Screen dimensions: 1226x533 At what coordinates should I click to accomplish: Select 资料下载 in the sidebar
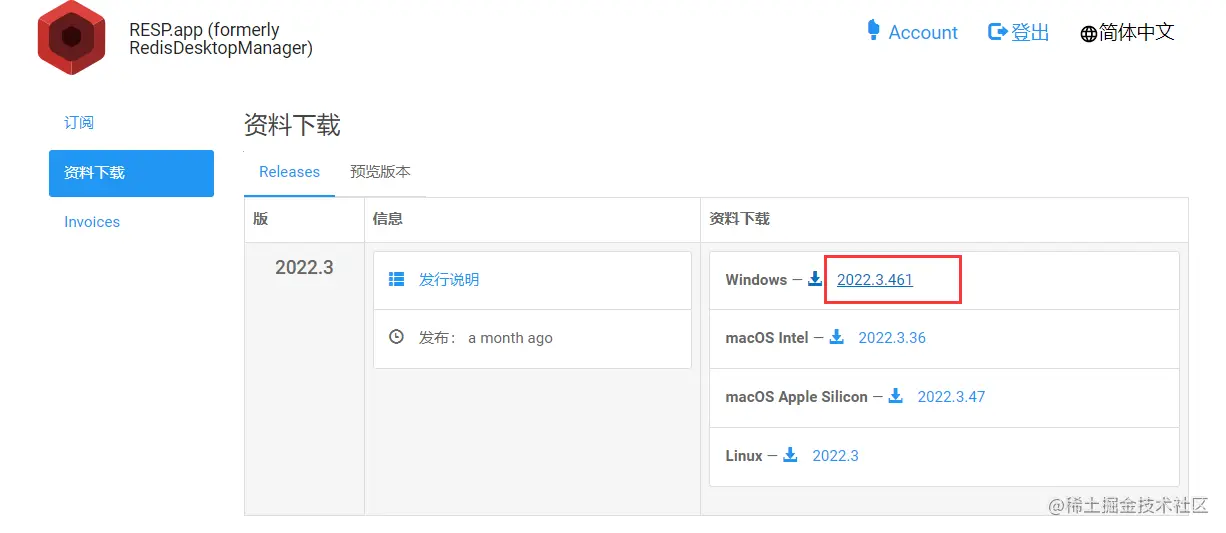(131, 173)
